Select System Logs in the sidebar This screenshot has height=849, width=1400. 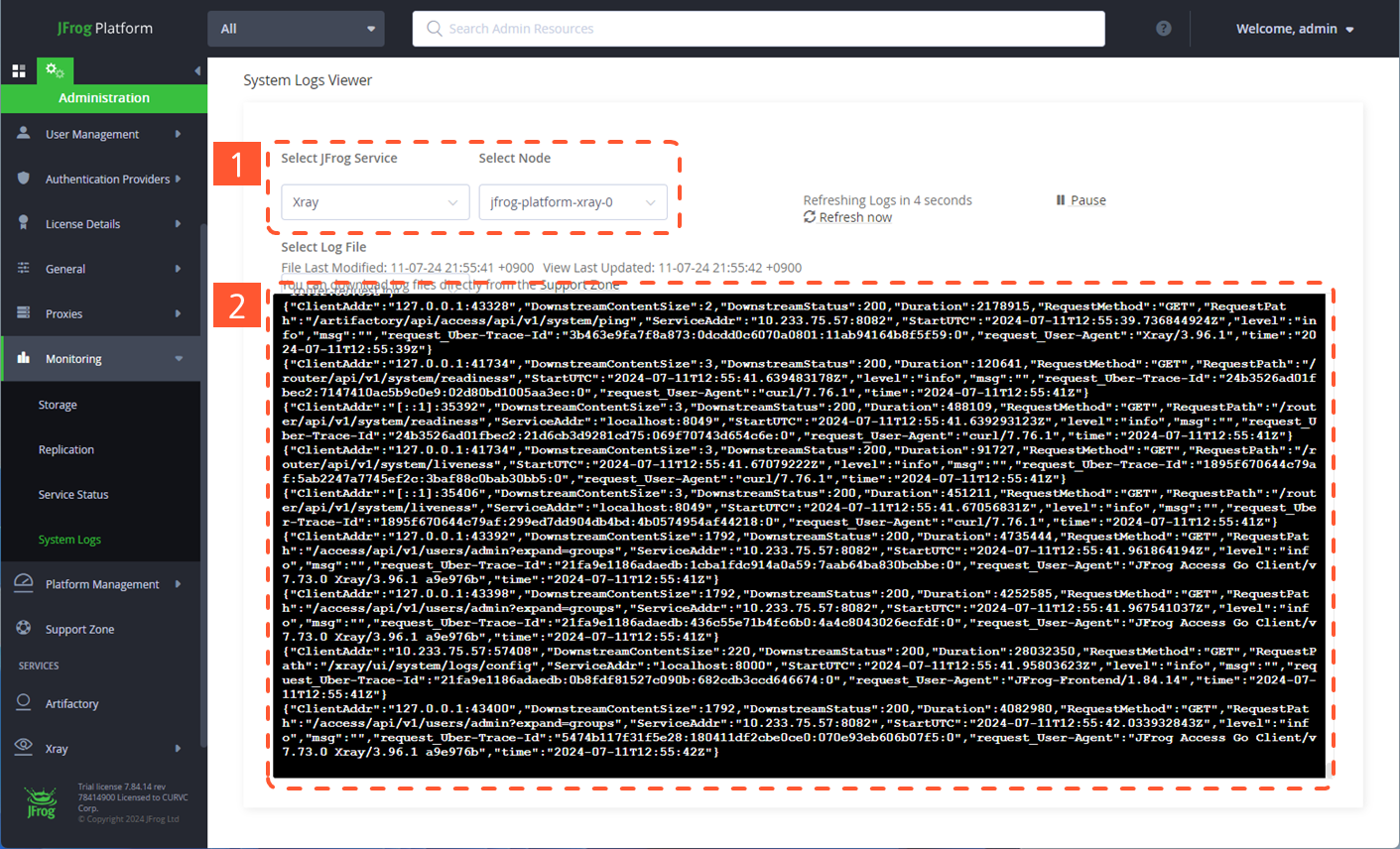pos(69,540)
